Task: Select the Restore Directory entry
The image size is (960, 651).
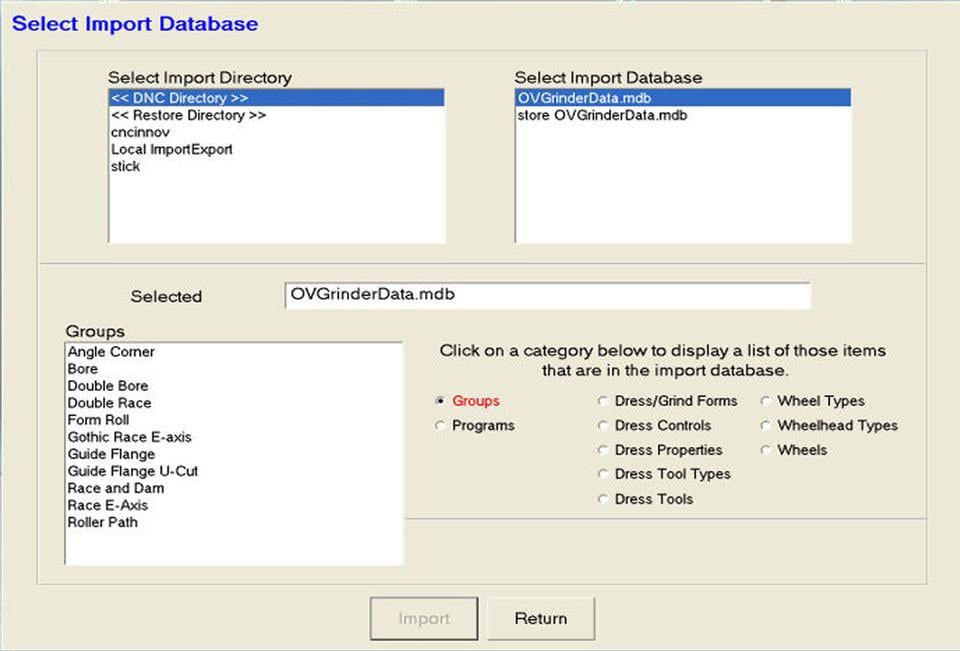Action: pos(189,116)
